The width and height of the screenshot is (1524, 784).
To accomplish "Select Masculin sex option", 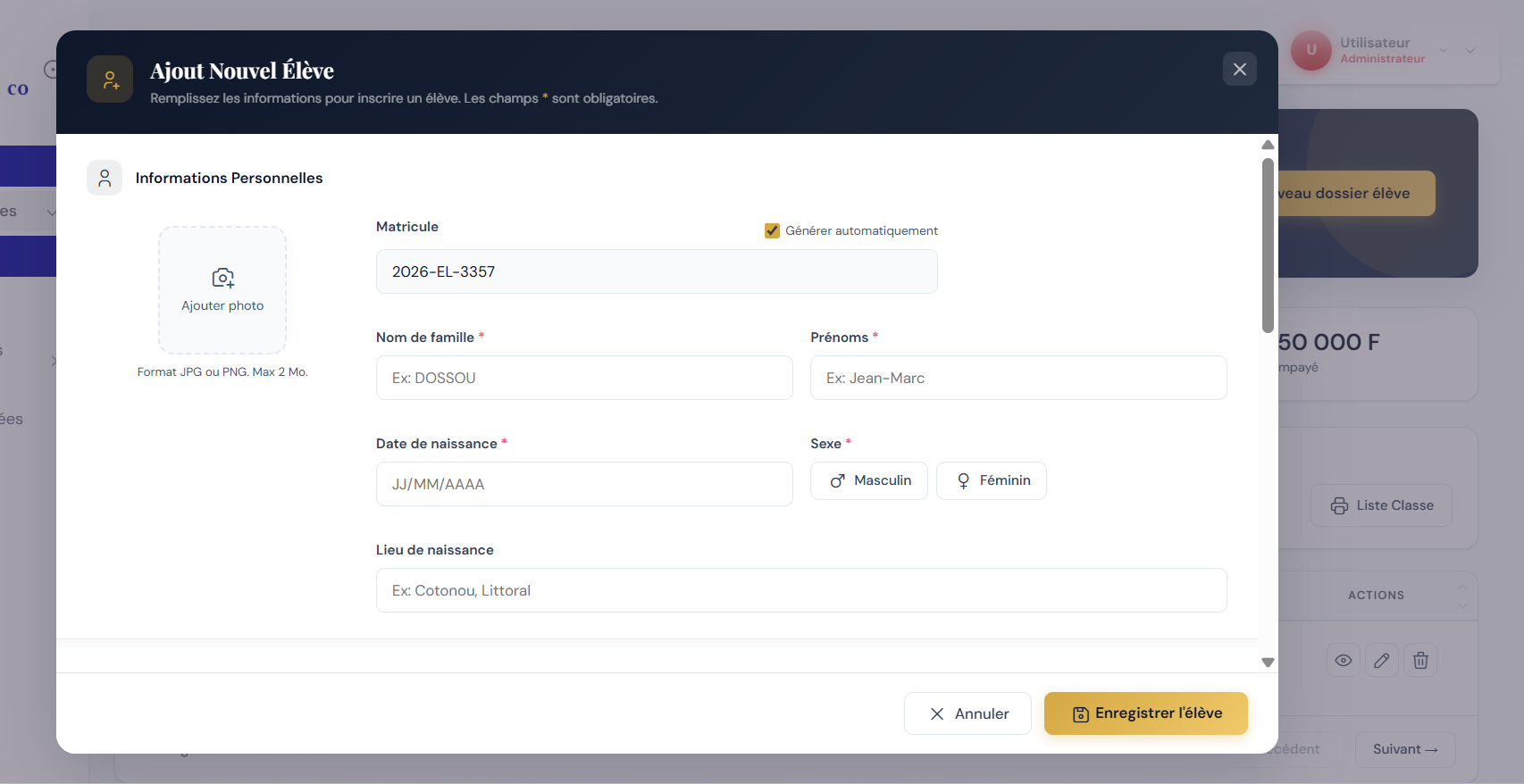I will pyautogui.click(x=869, y=480).
